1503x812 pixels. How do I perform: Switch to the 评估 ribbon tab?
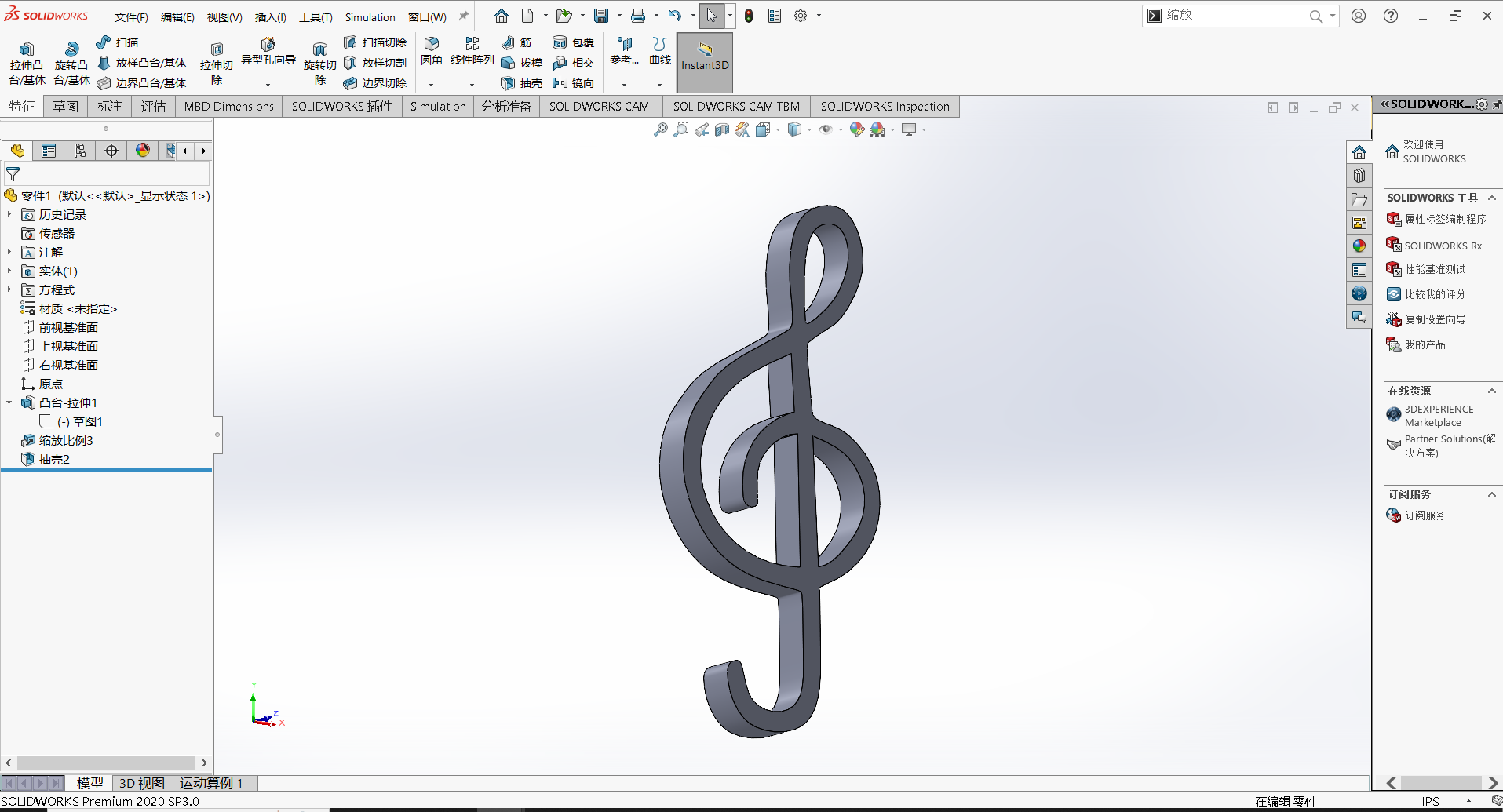click(154, 106)
